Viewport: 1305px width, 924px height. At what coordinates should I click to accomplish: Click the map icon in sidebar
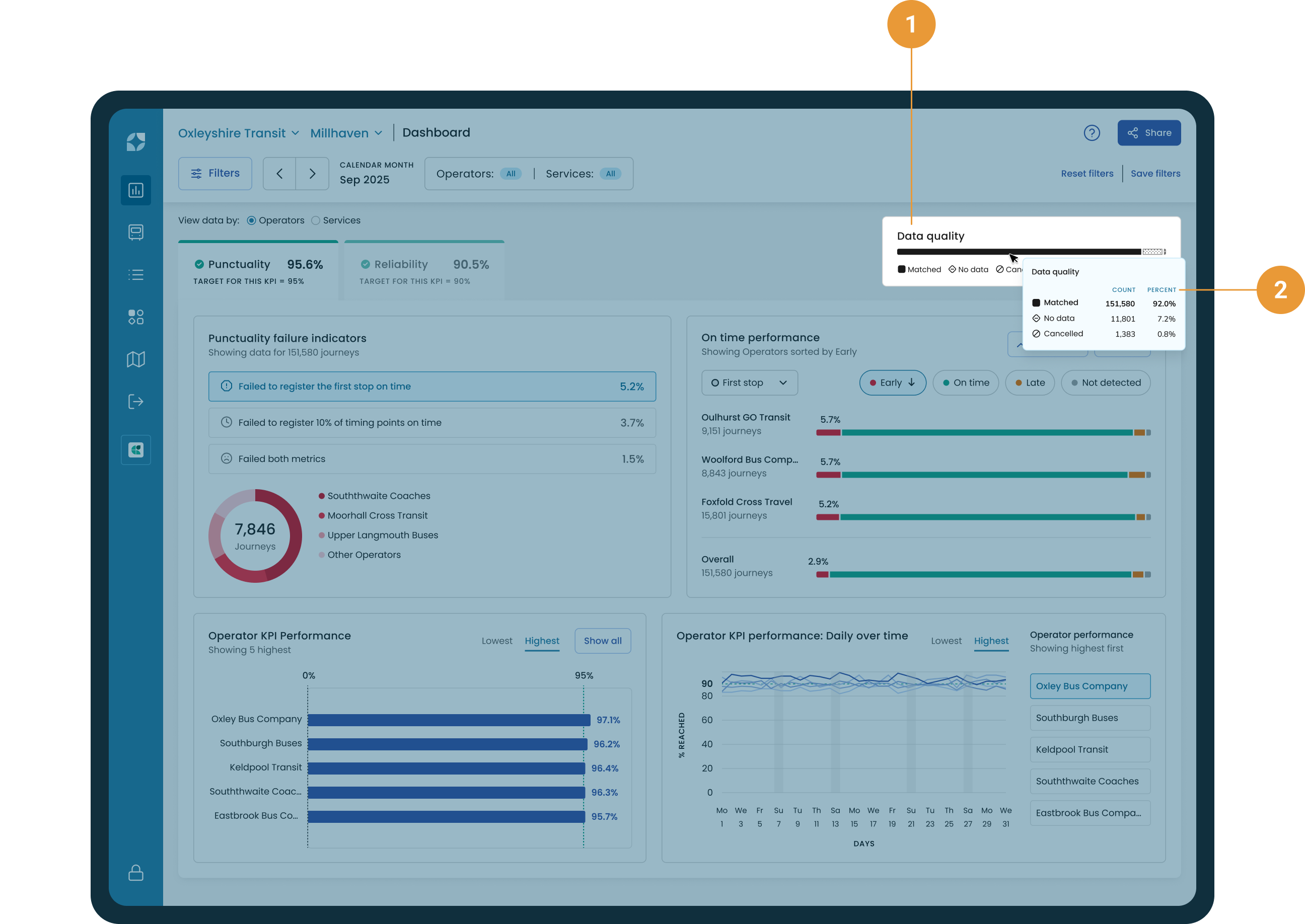pos(135,359)
